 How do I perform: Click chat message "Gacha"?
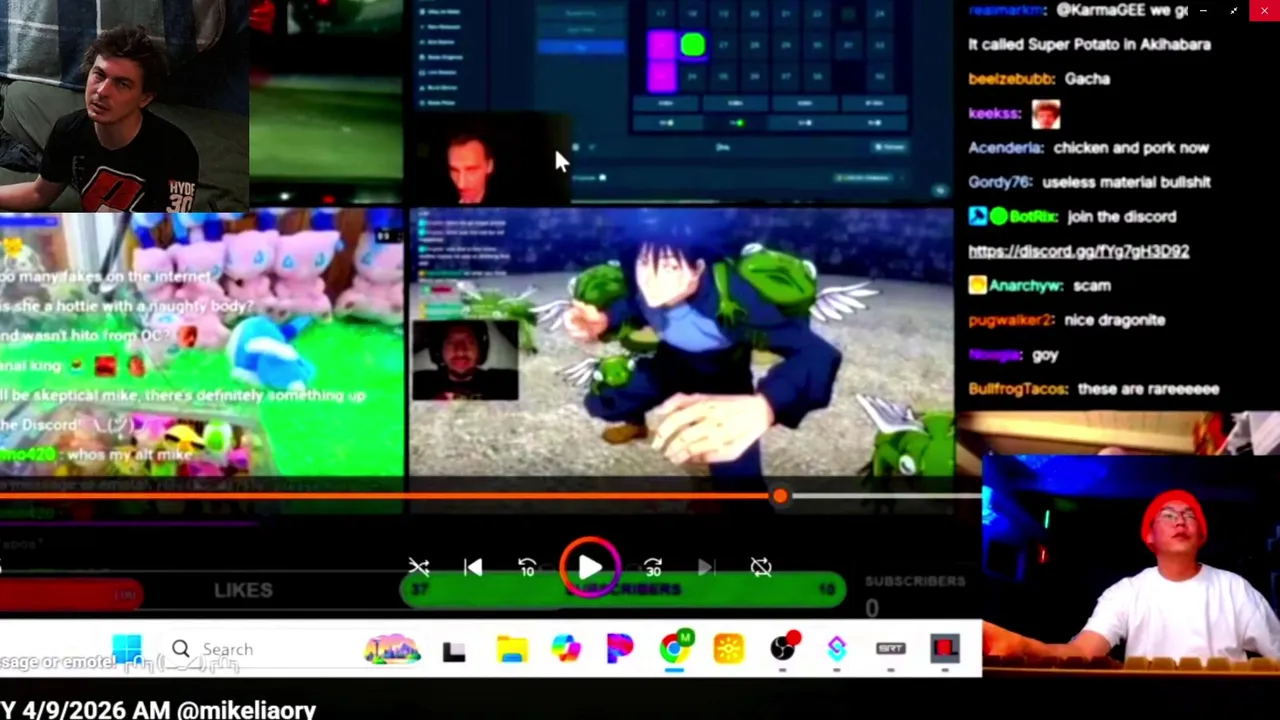pos(1087,79)
